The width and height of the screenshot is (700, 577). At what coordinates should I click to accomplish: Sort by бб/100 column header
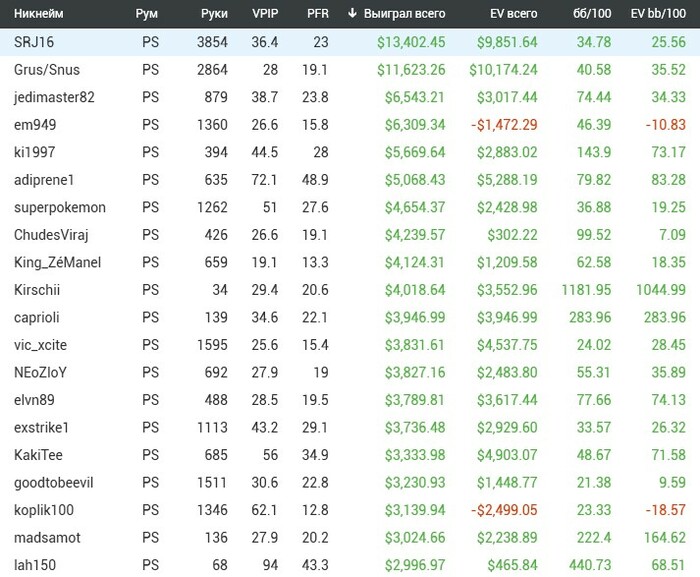(x=593, y=14)
